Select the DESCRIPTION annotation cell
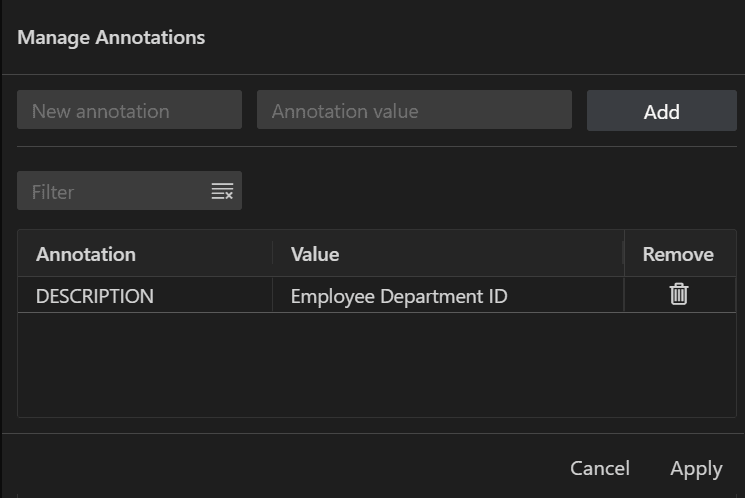The height and width of the screenshot is (498, 745). 95,296
